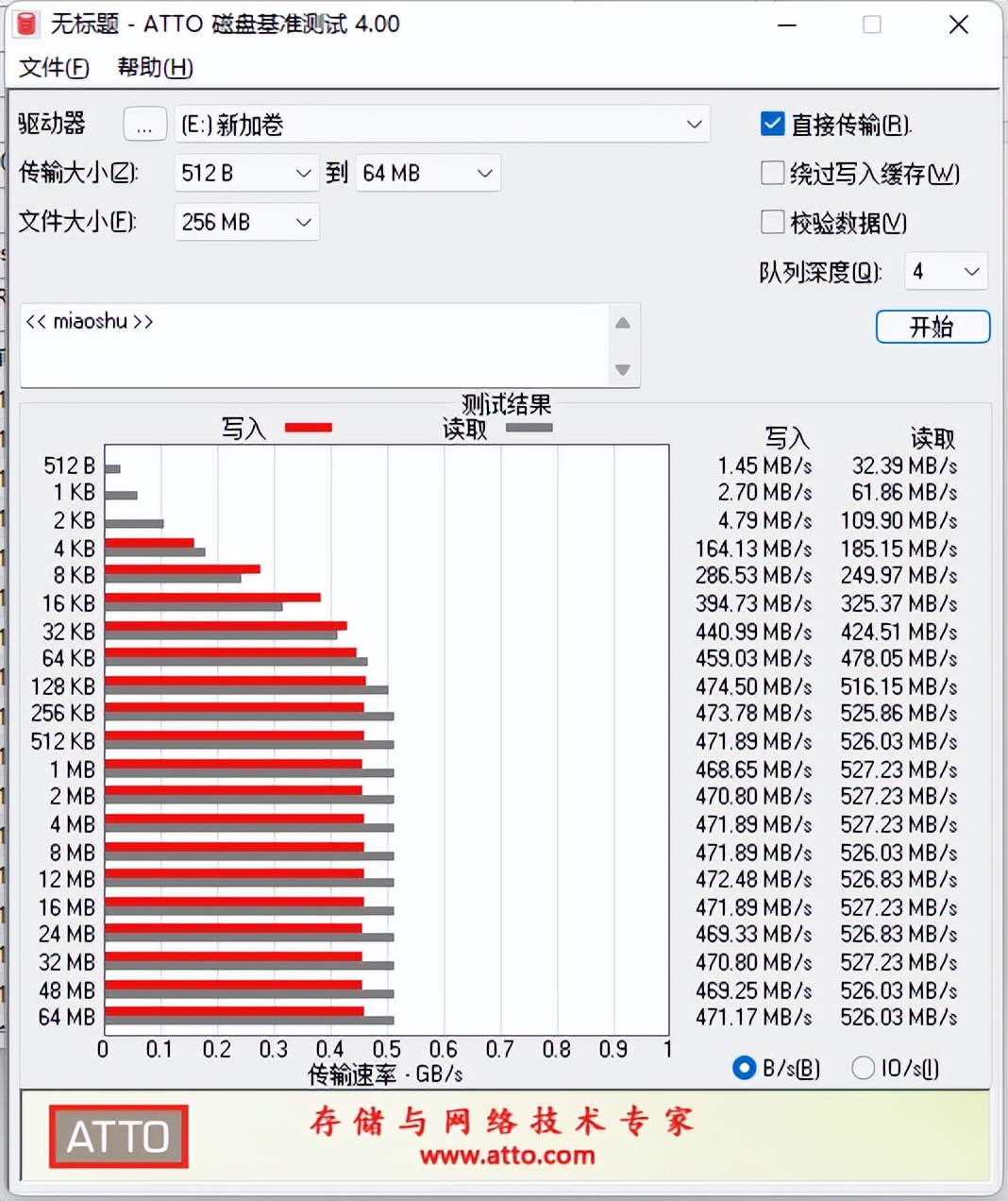This screenshot has height=1201, width=1008.
Task: Click the miaoshu description text field
Action: [314, 346]
